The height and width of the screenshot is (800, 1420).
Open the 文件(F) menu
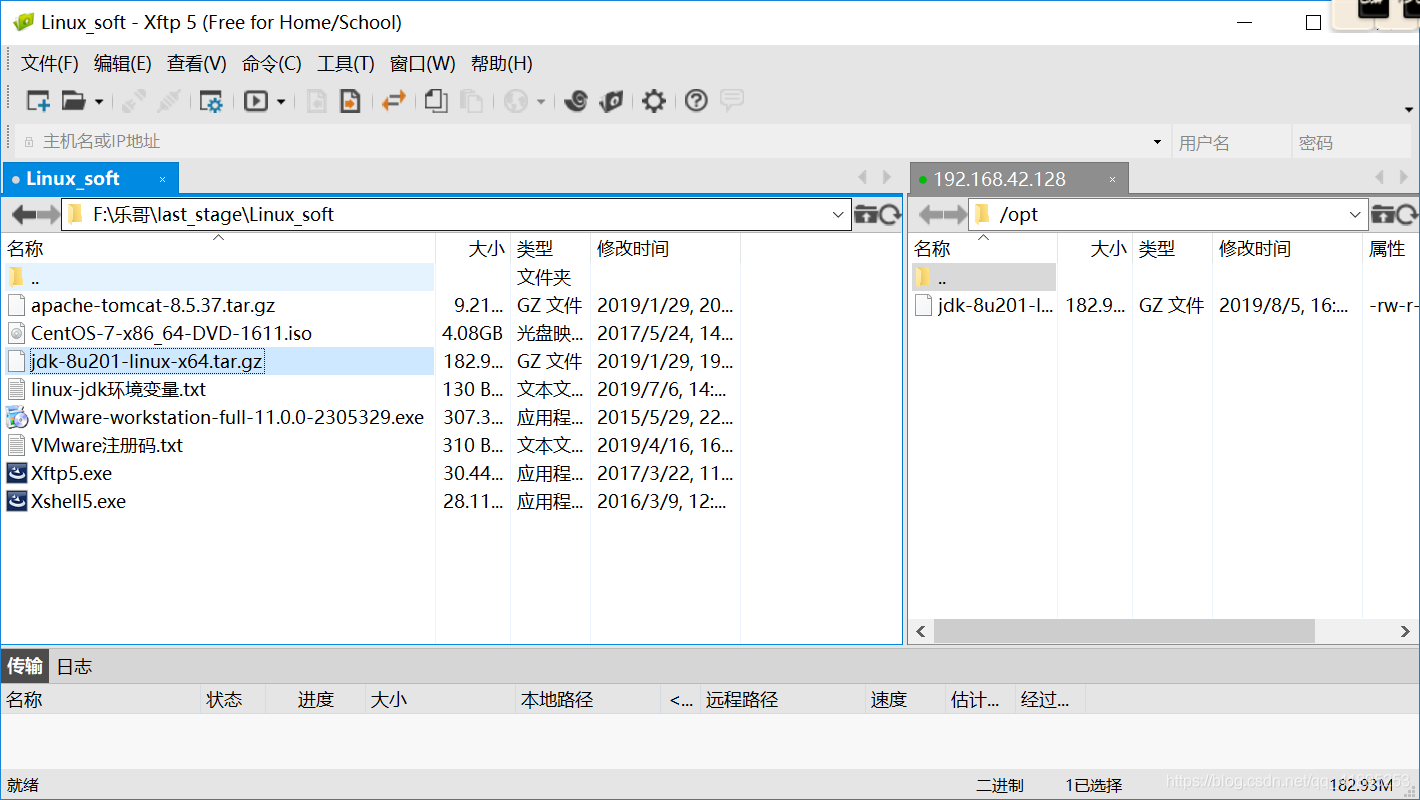50,63
